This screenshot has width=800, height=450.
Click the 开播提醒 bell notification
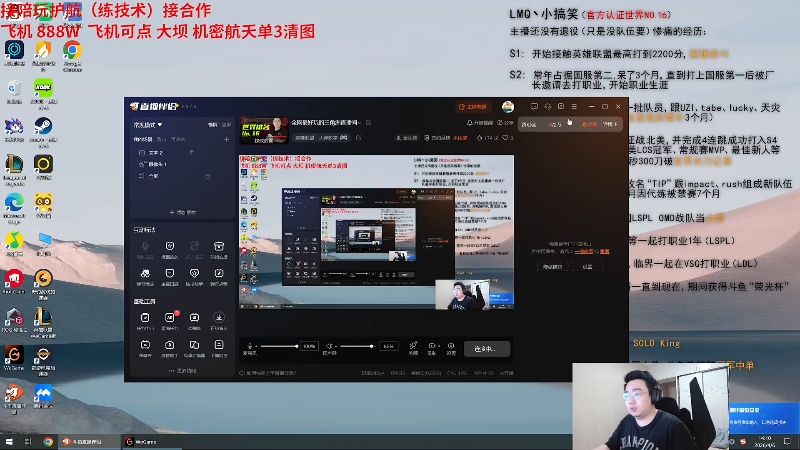tap(480, 123)
